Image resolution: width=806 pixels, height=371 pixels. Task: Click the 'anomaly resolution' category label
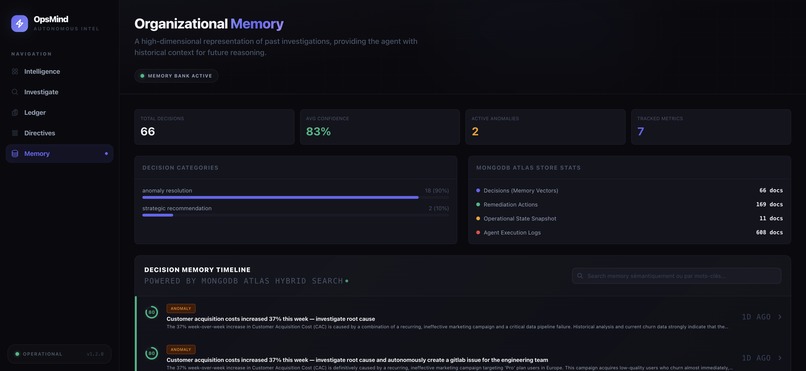click(x=167, y=191)
